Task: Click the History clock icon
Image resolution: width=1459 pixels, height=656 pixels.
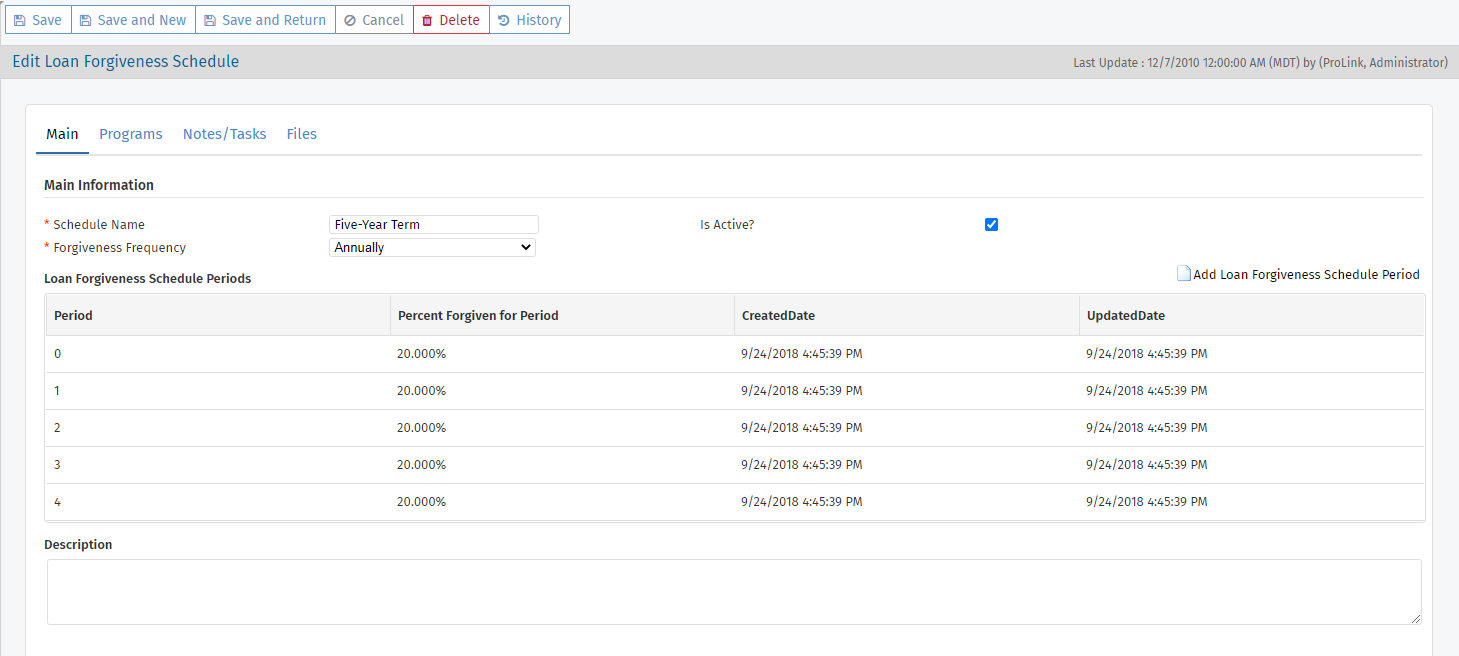Action: pos(504,20)
